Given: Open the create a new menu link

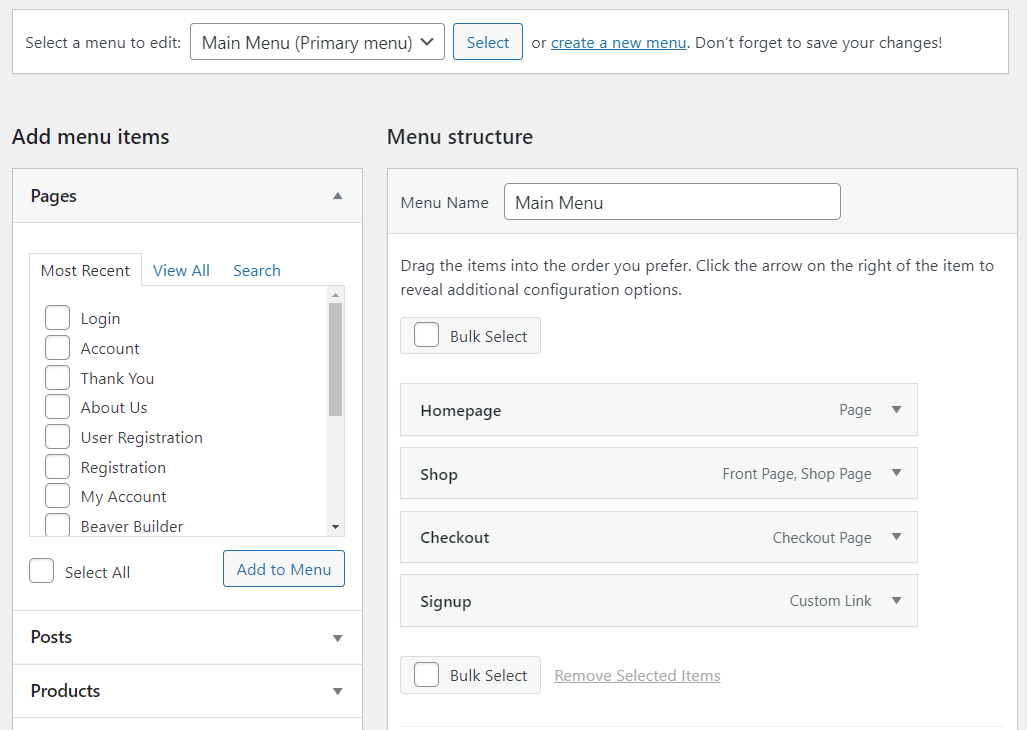Looking at the screenshot, I should tap(617, 42).
